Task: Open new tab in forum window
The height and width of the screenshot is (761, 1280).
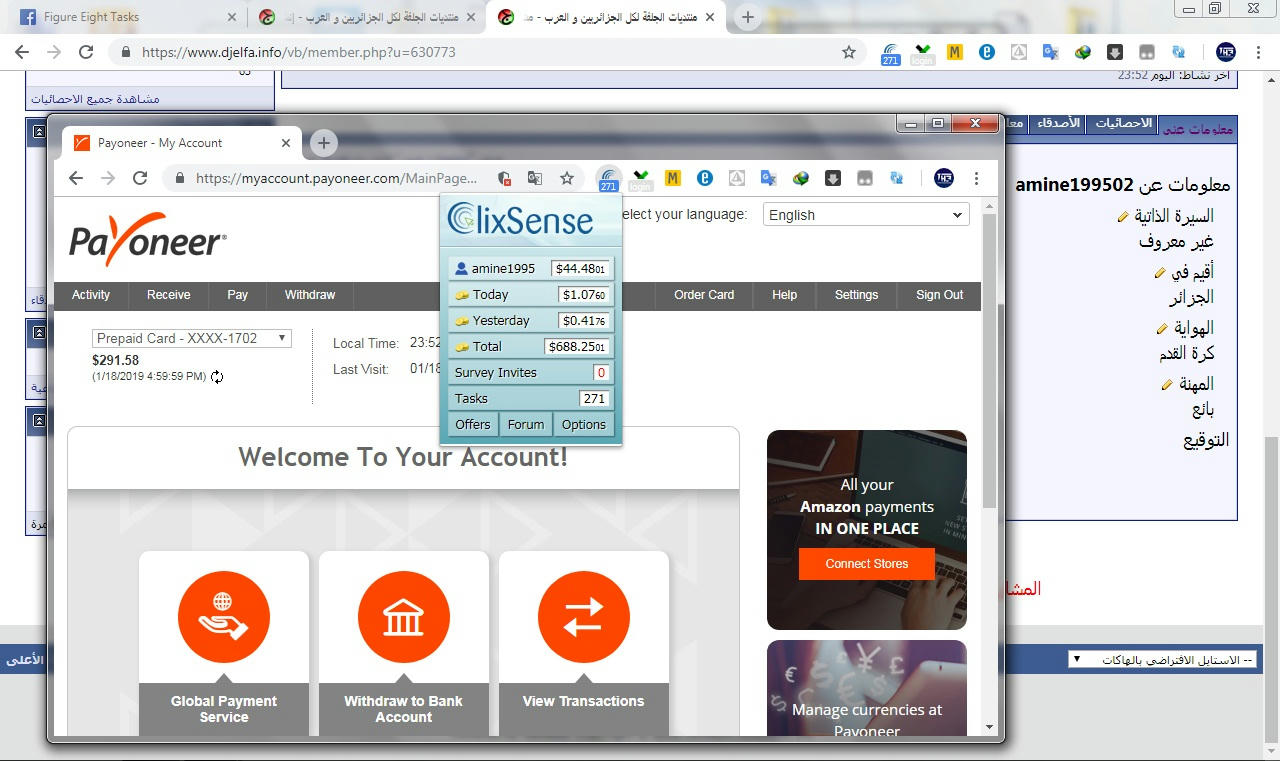Action: point(748,17)
